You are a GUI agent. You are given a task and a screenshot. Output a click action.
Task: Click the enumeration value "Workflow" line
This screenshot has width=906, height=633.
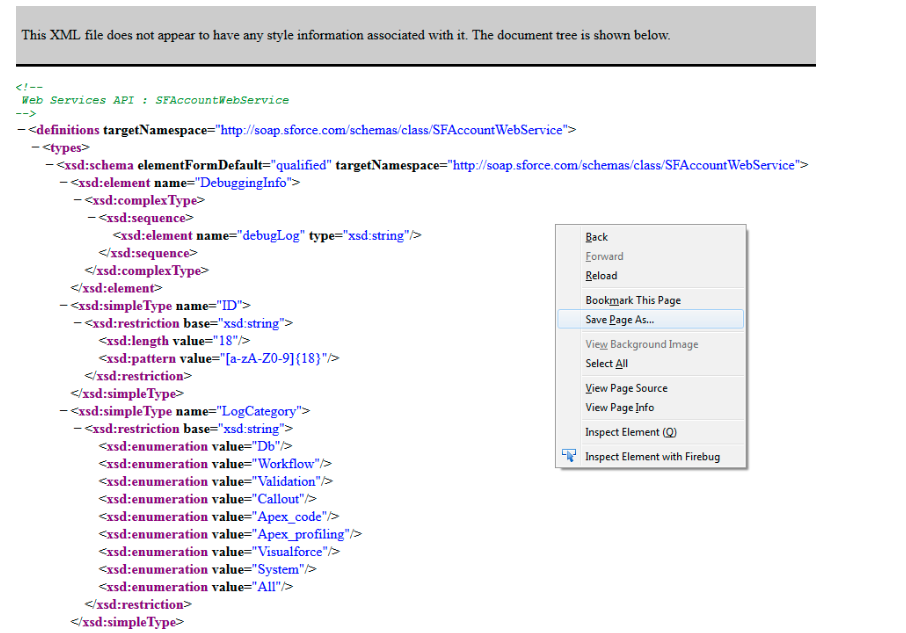215,464
